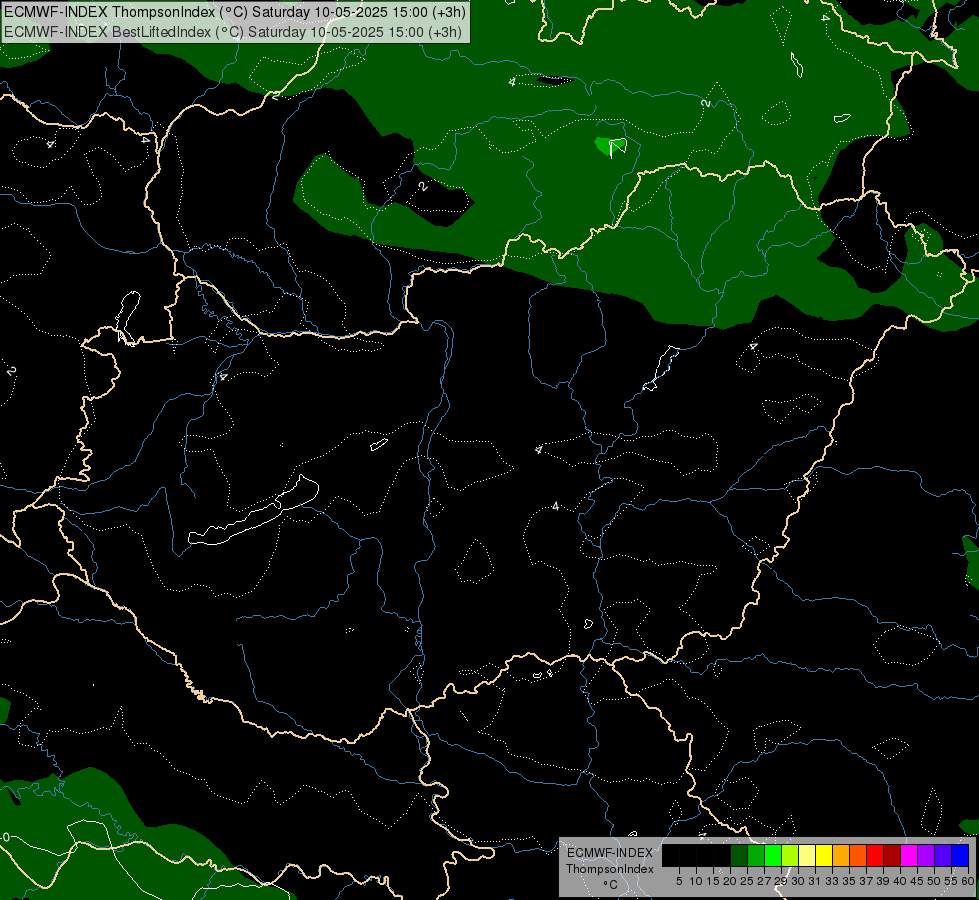Select the violet 50–55 legend swatch
979x900 pixels.
coord(943,855)
